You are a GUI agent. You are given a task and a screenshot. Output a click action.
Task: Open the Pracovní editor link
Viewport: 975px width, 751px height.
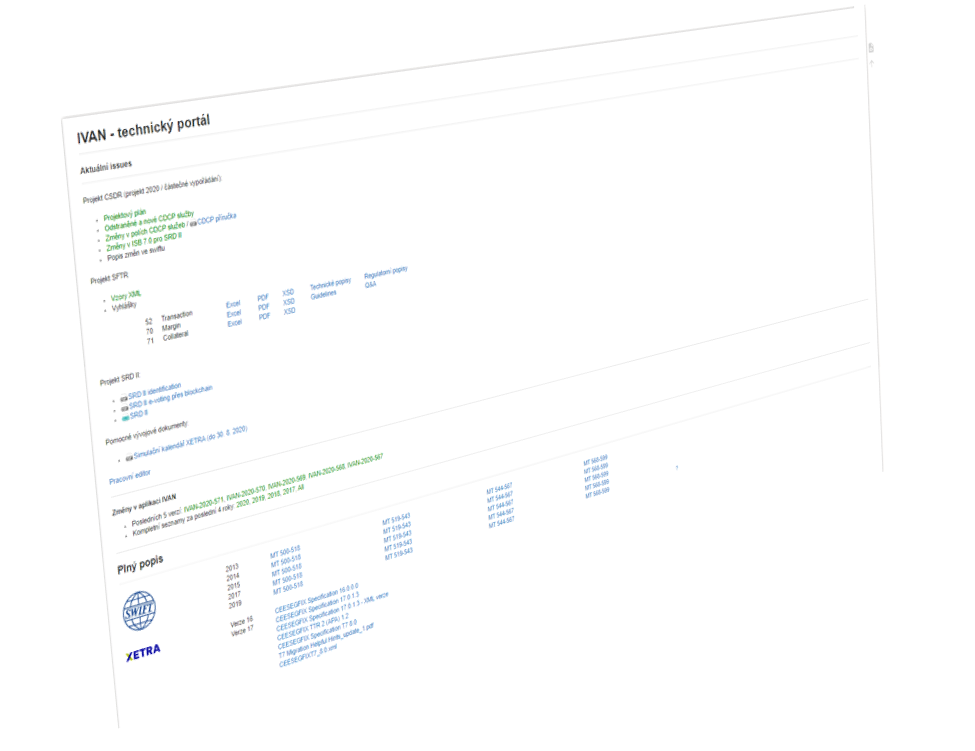130,478
